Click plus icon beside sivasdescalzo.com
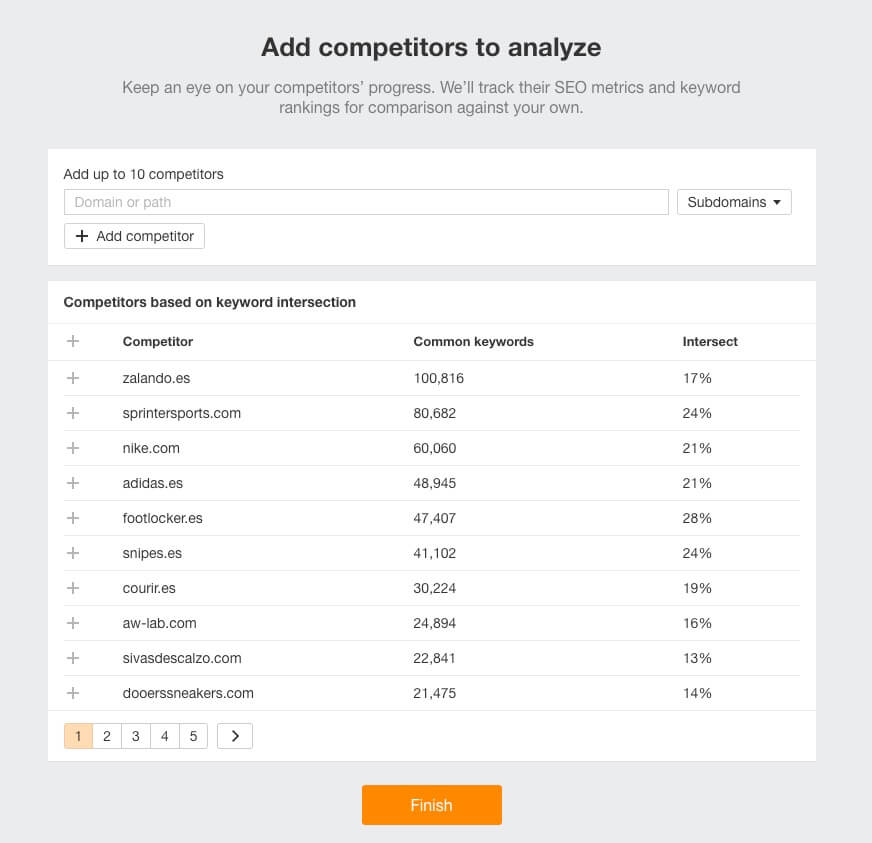The image size is (872, 843). point(72,658)
